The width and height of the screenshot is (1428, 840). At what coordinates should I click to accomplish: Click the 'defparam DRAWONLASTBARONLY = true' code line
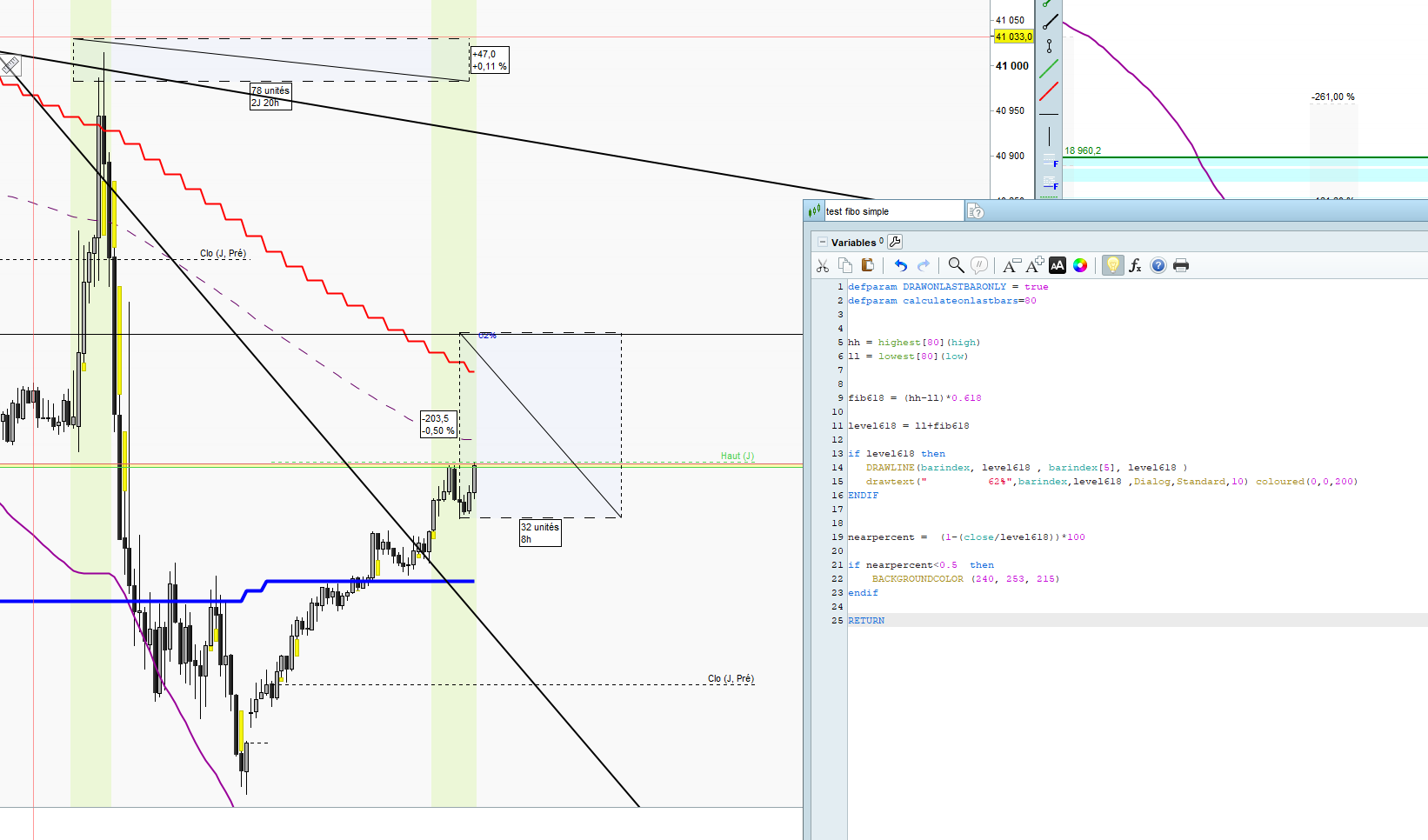coord(948,287)
